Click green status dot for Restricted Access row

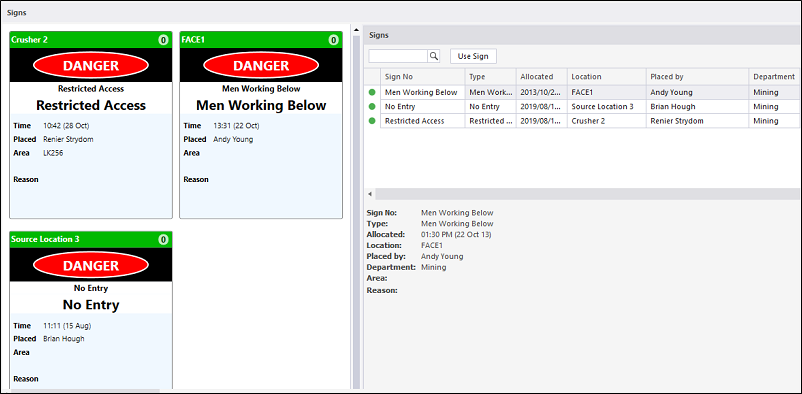pyautogui.click(x=372, y=121)
